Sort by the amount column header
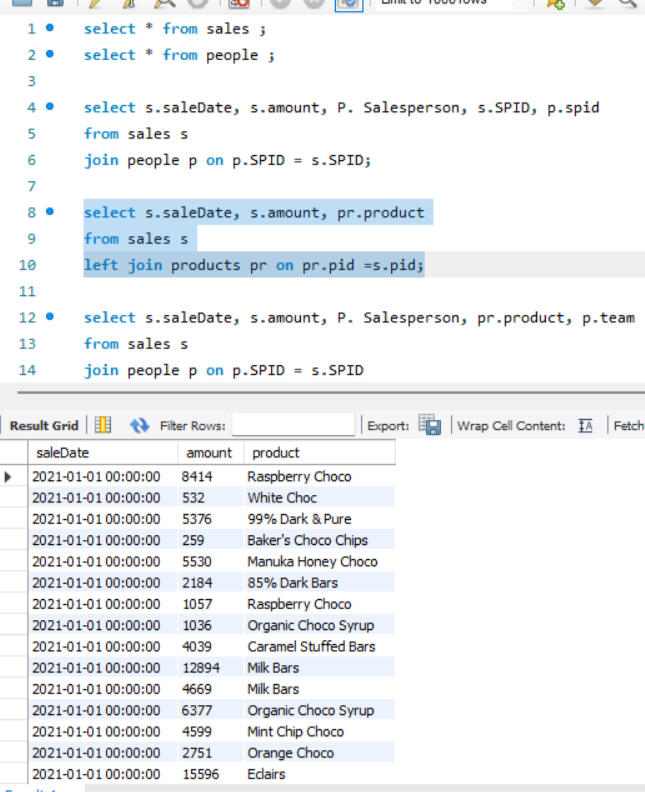 (x=209, y=453)
